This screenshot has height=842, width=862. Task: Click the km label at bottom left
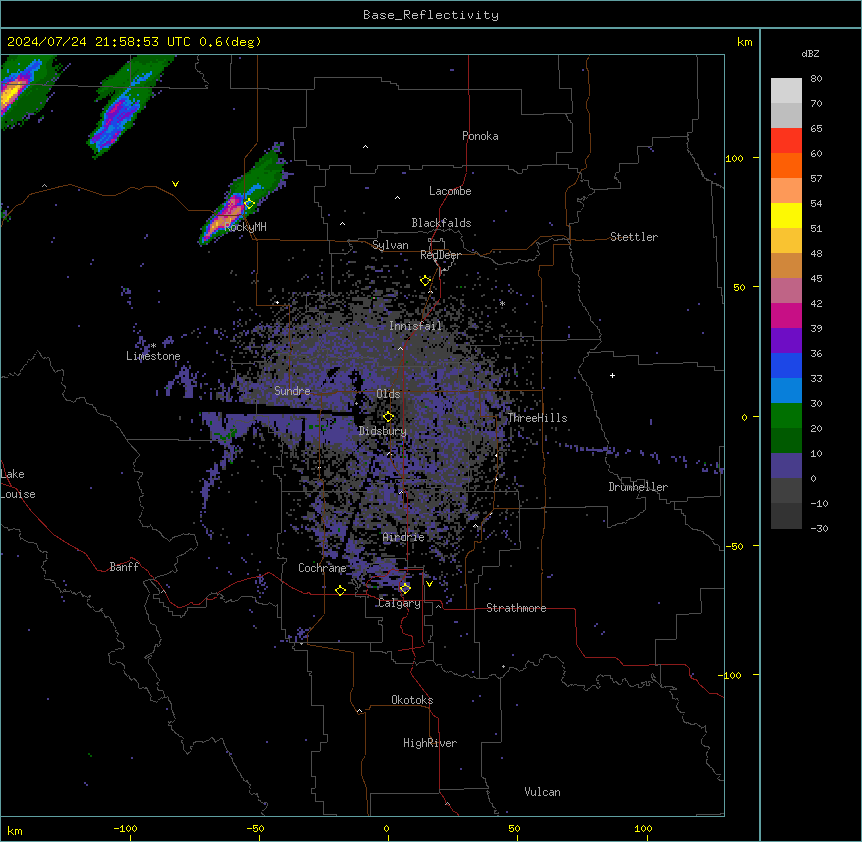pos(14,831)
